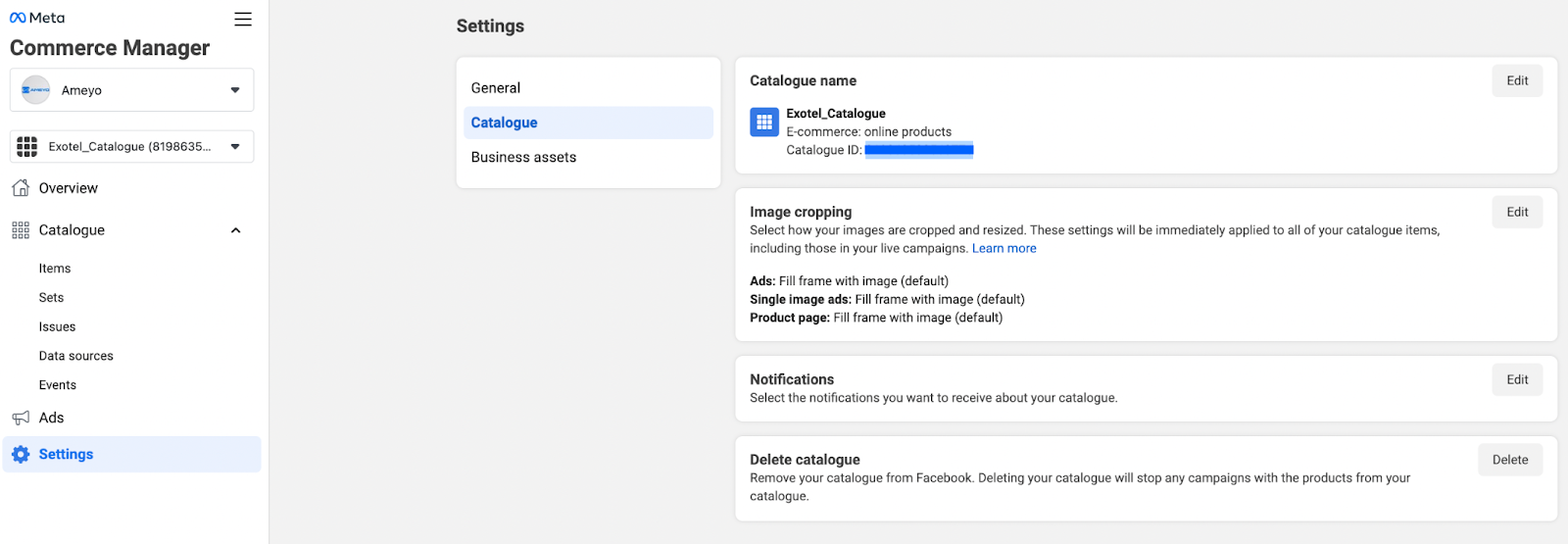Click the Delete catalogue button

(x=1509, y=460)
